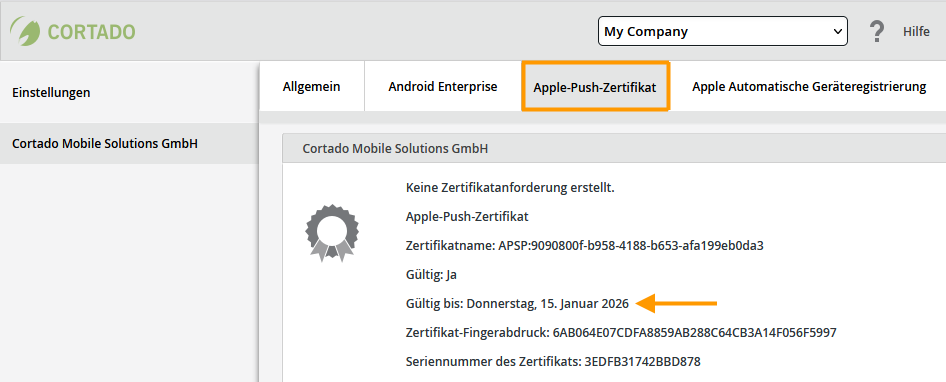Image resolution: width=946 pixels, height=382 pixels.
Task: Click the CORTADO brand text
Action: [92, 32]
